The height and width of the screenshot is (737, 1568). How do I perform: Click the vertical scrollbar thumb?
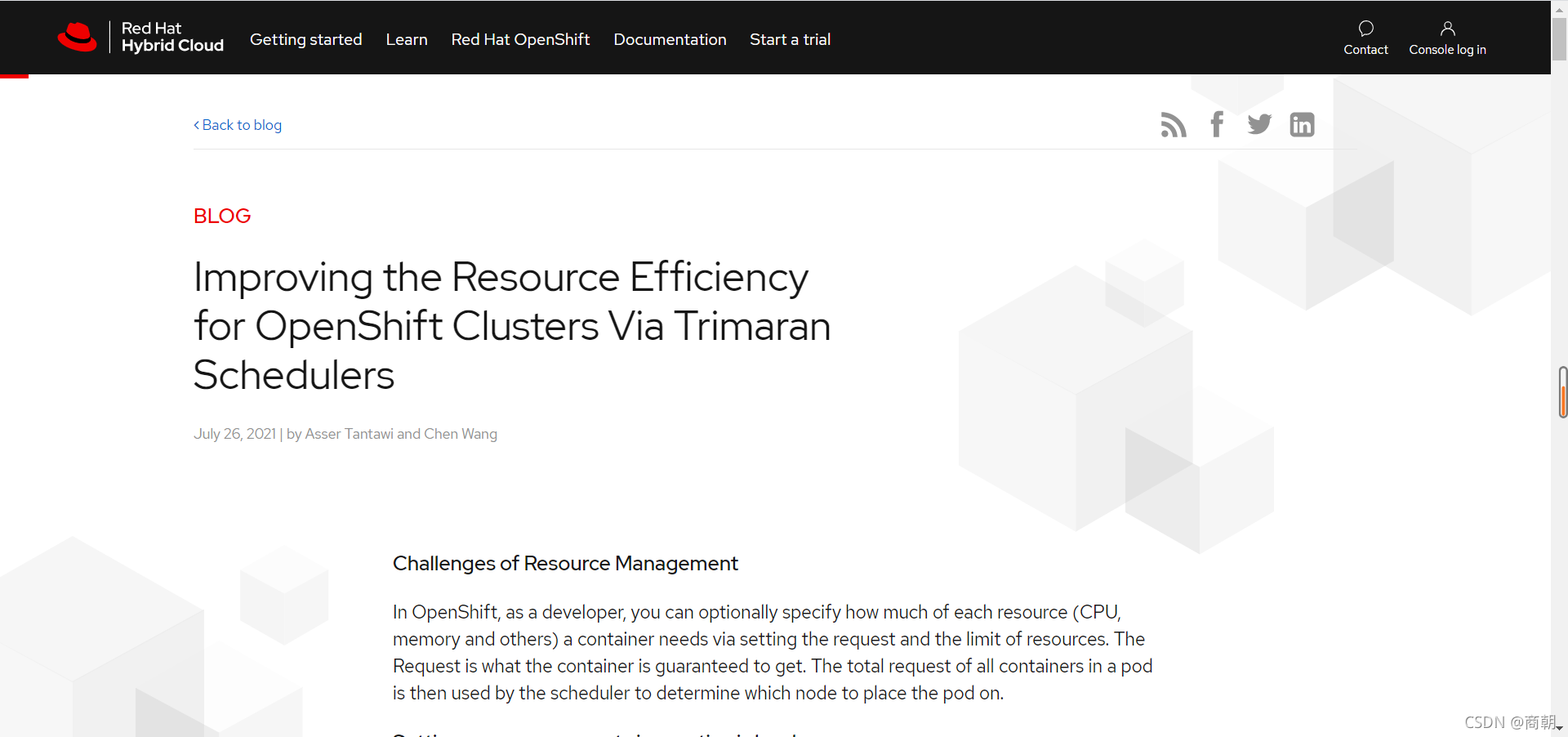[1559, 39]
